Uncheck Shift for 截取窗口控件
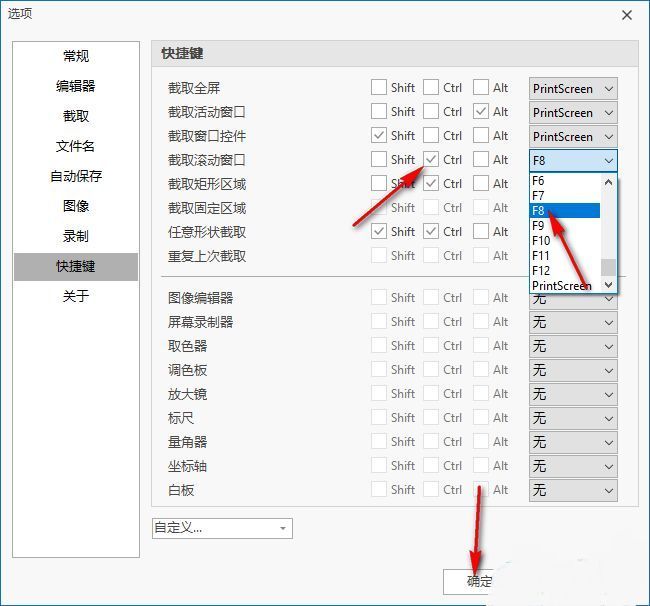This screenshot has height=606, width=650. pos(379,136)
